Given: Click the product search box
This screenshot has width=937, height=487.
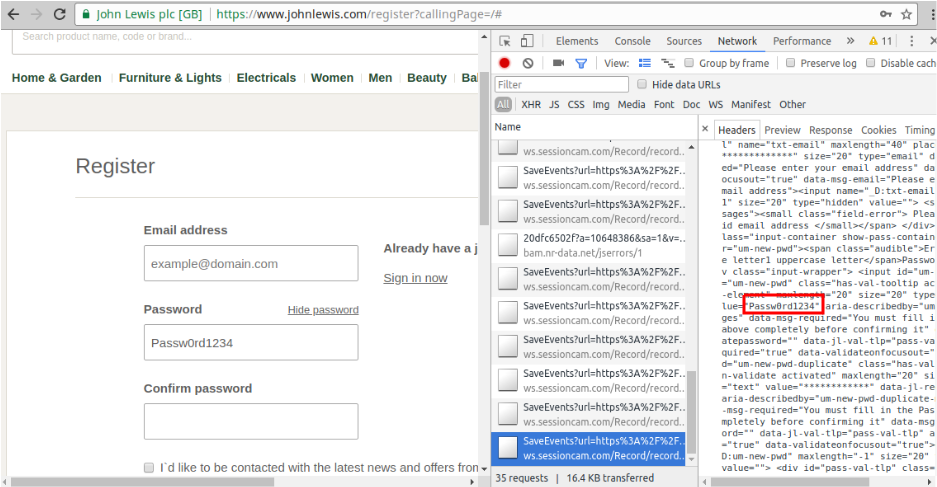Looking at the screenshot, I should 244,41.
